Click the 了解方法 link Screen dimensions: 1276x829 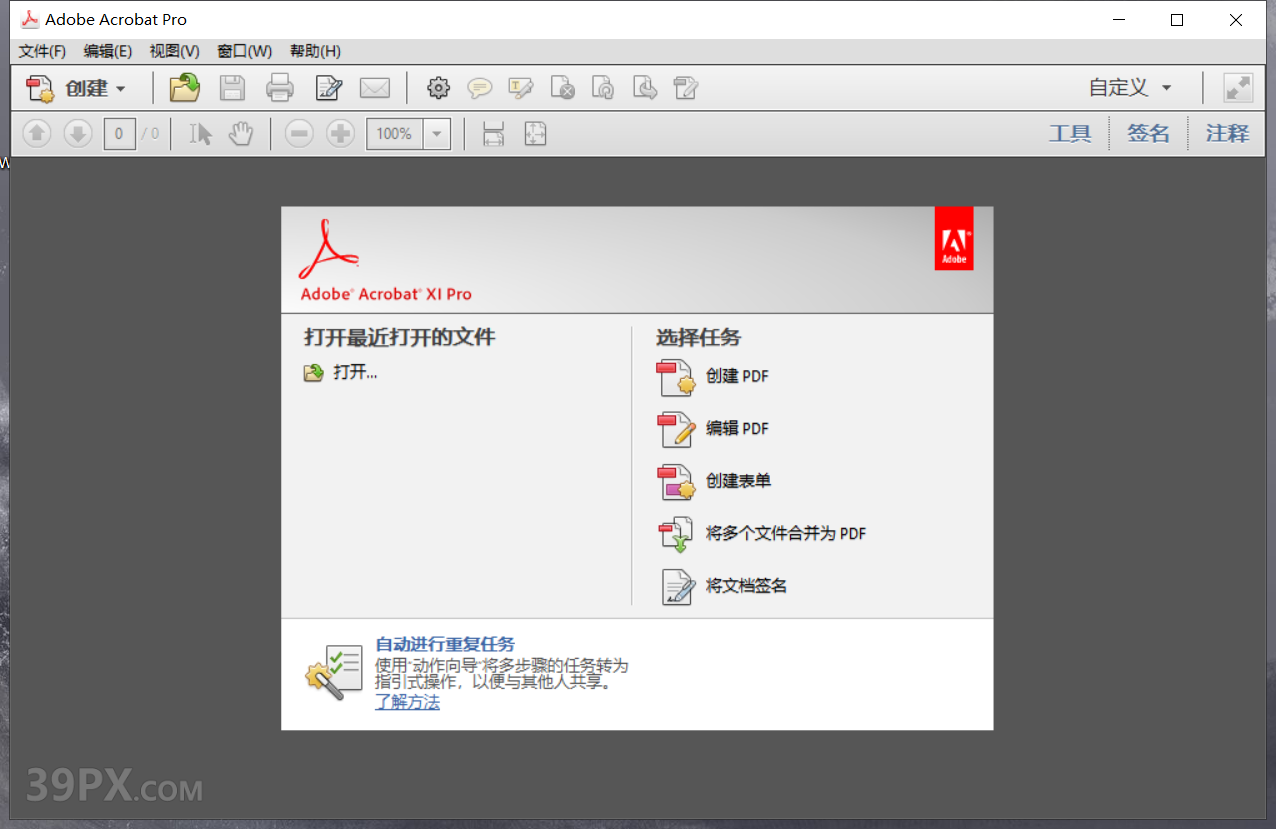(406, 702)
